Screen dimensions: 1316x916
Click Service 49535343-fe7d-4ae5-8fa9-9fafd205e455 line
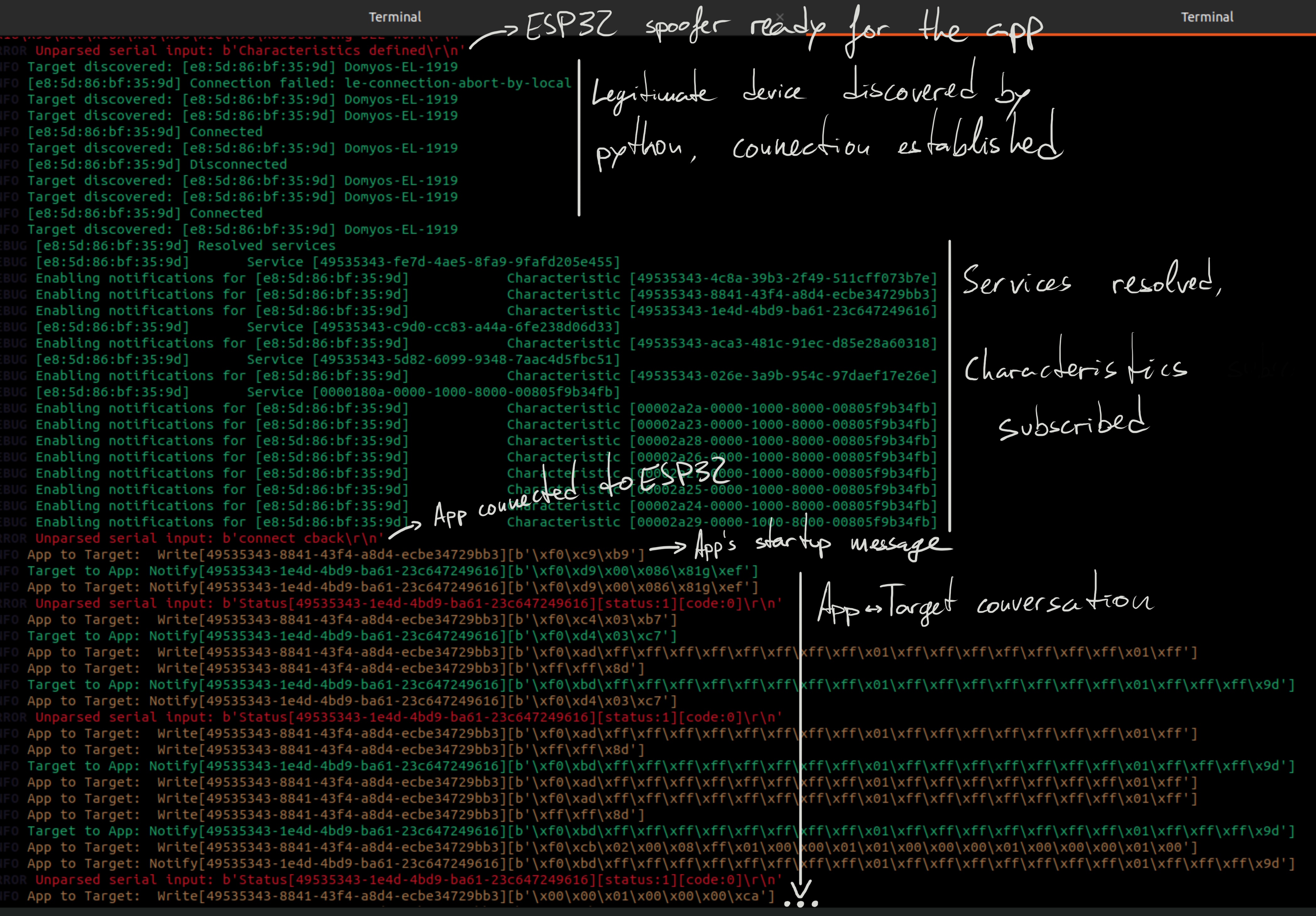tap(310, 262)
